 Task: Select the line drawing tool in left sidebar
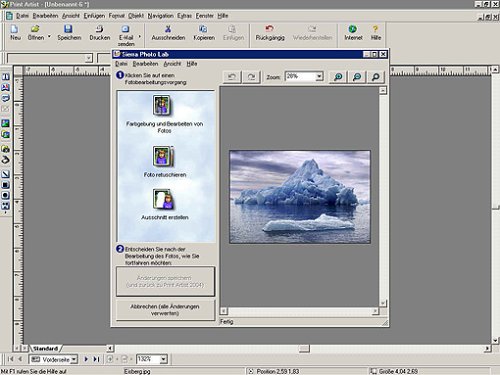pyautogui.click(x=6, y=174)
